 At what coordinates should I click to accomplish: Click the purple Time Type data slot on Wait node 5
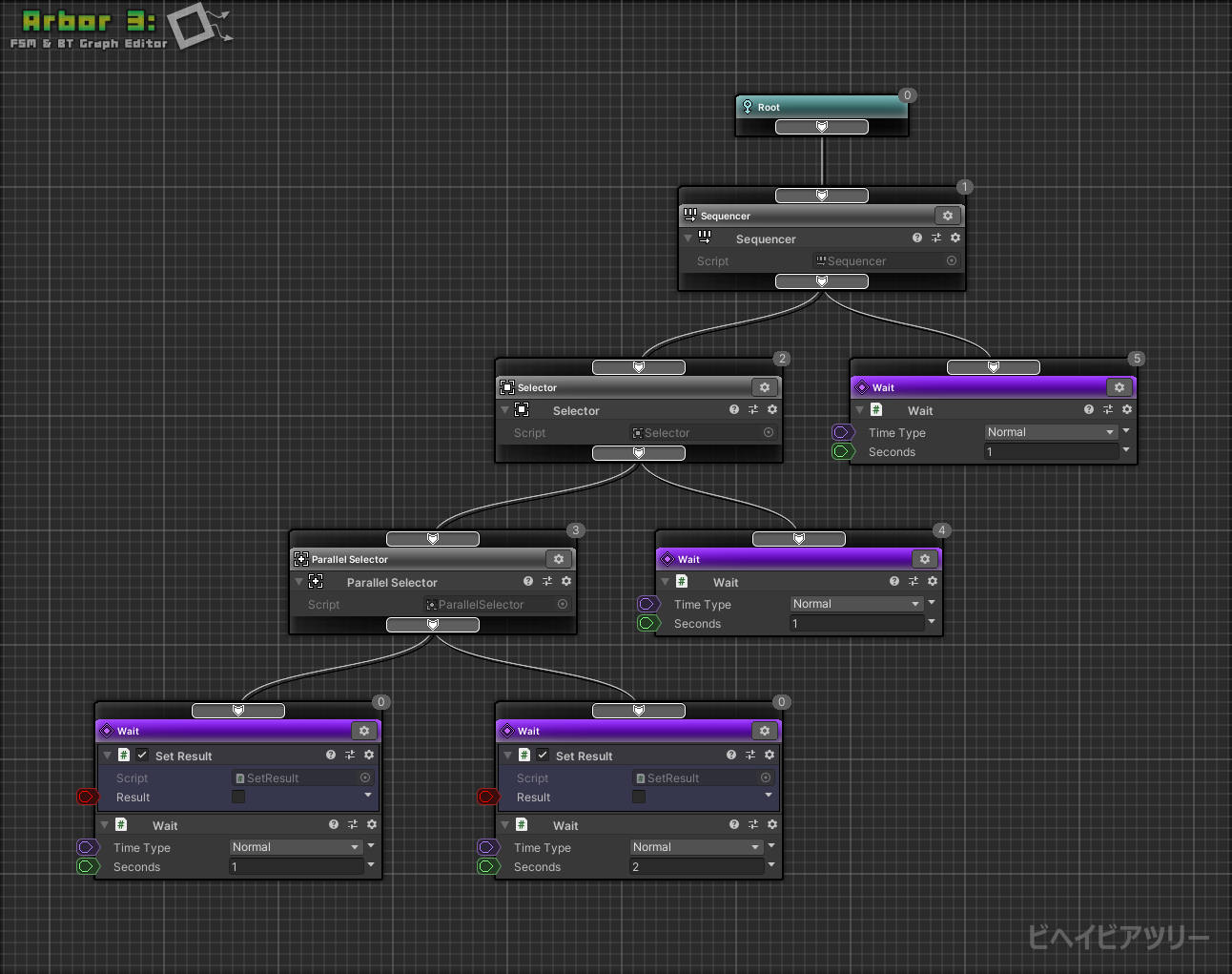click(x=843, y=432)
